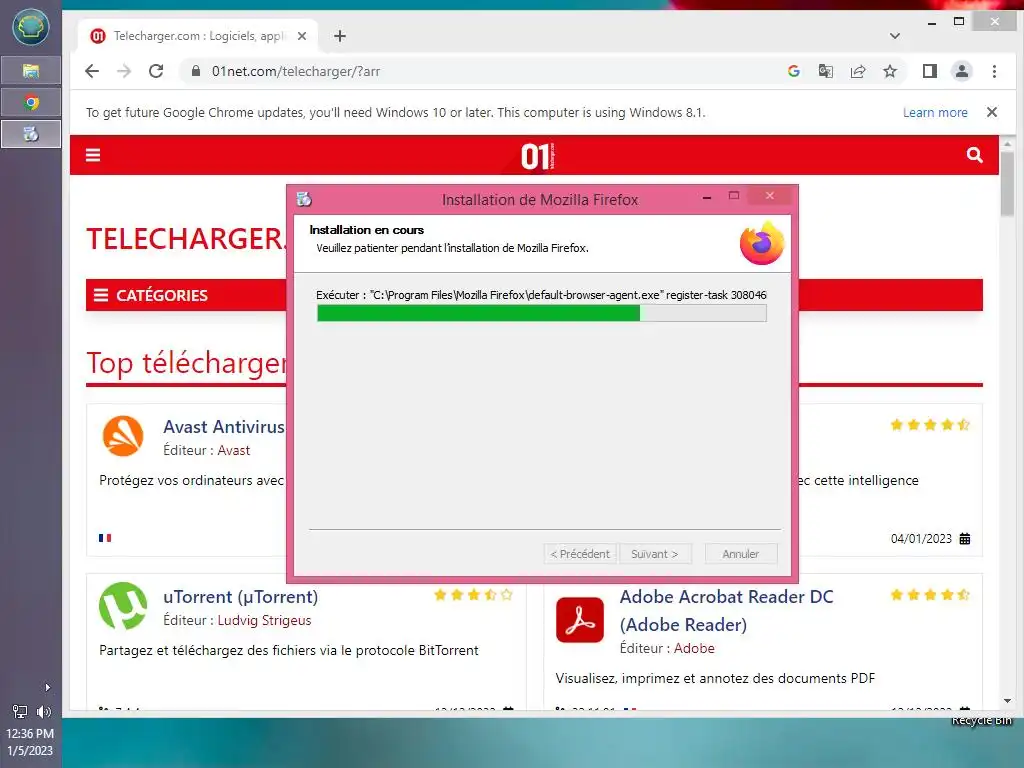The width and height of the screenshot is (1024, 768).
Task: Click the Ludvig Strigeus editor link
Action: tap(264, 620)
